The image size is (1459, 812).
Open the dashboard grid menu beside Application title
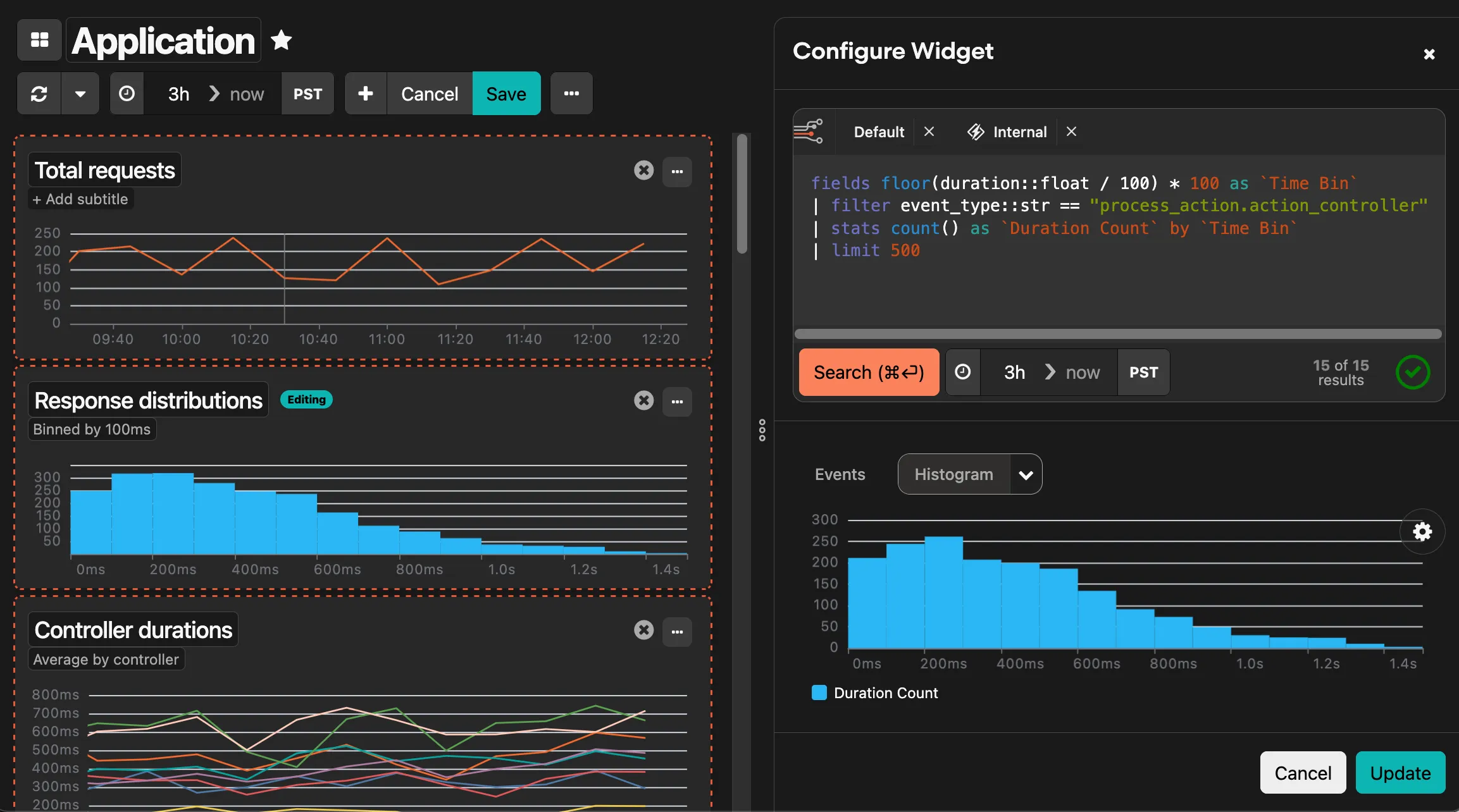click(39, 39)
